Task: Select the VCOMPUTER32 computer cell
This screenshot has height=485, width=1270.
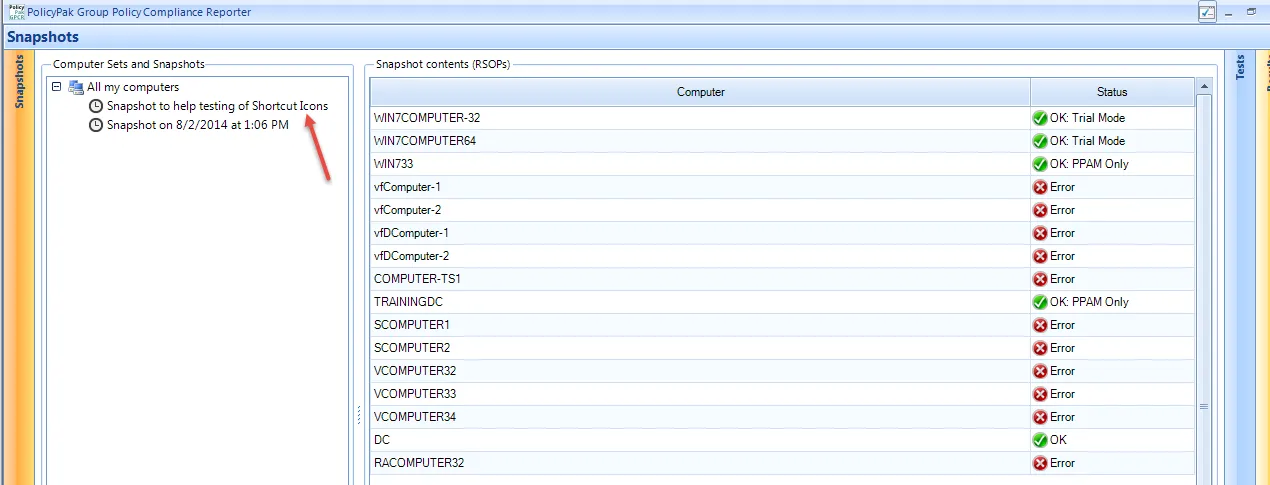Action: 700,371
